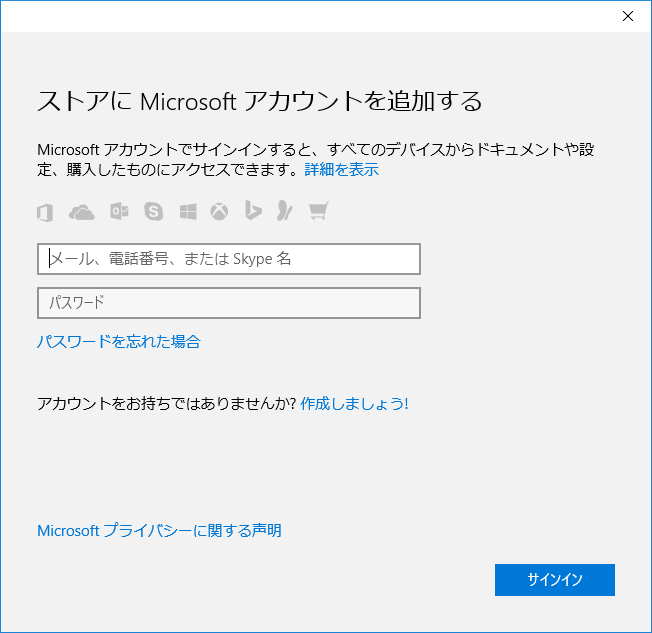Focus the email, phone, or Skype name field
This screenshot has height=633, width=652.
point(228,259)
